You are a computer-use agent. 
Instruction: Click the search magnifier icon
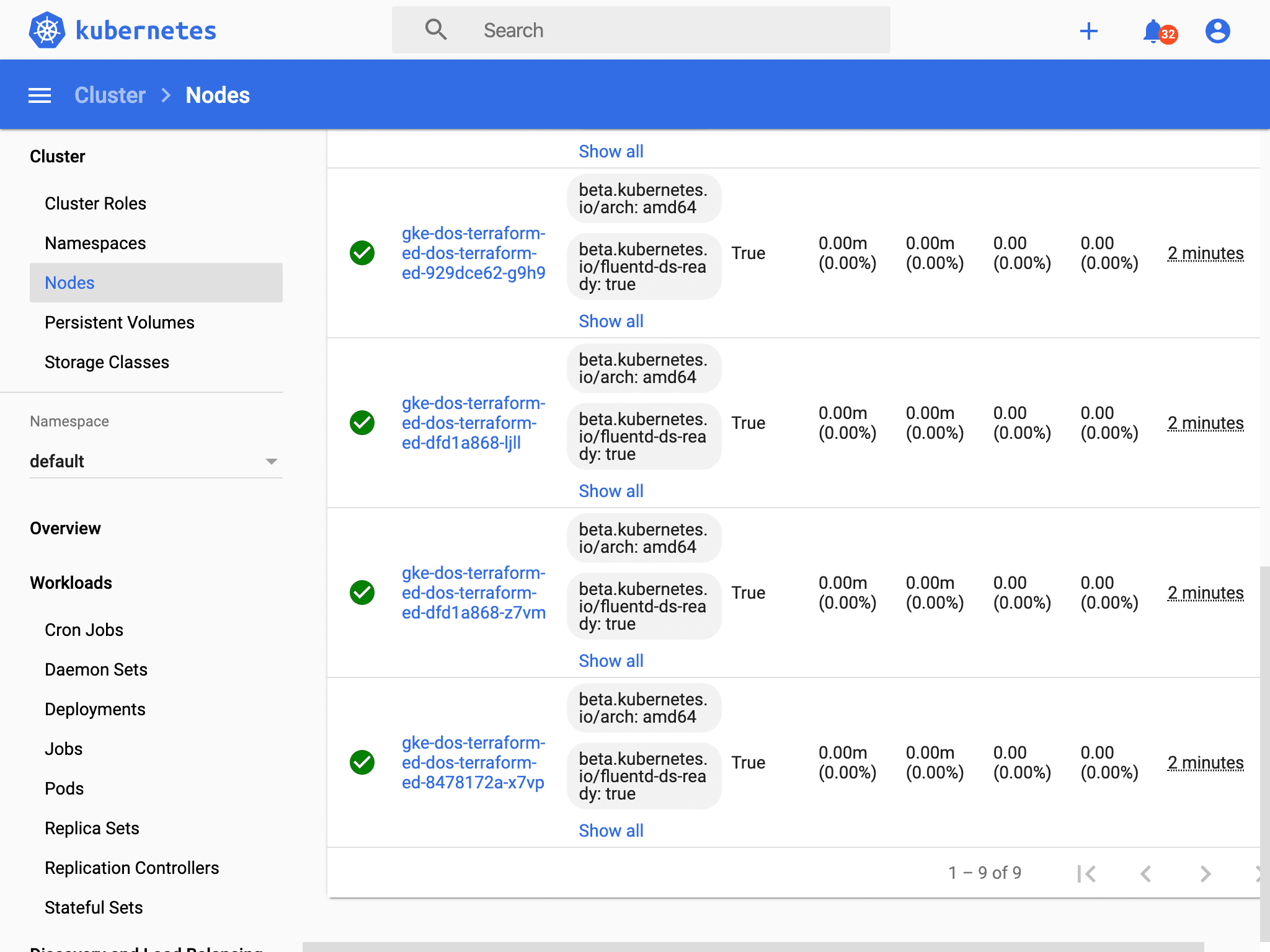pyautogui.click(x=436, y=30)
